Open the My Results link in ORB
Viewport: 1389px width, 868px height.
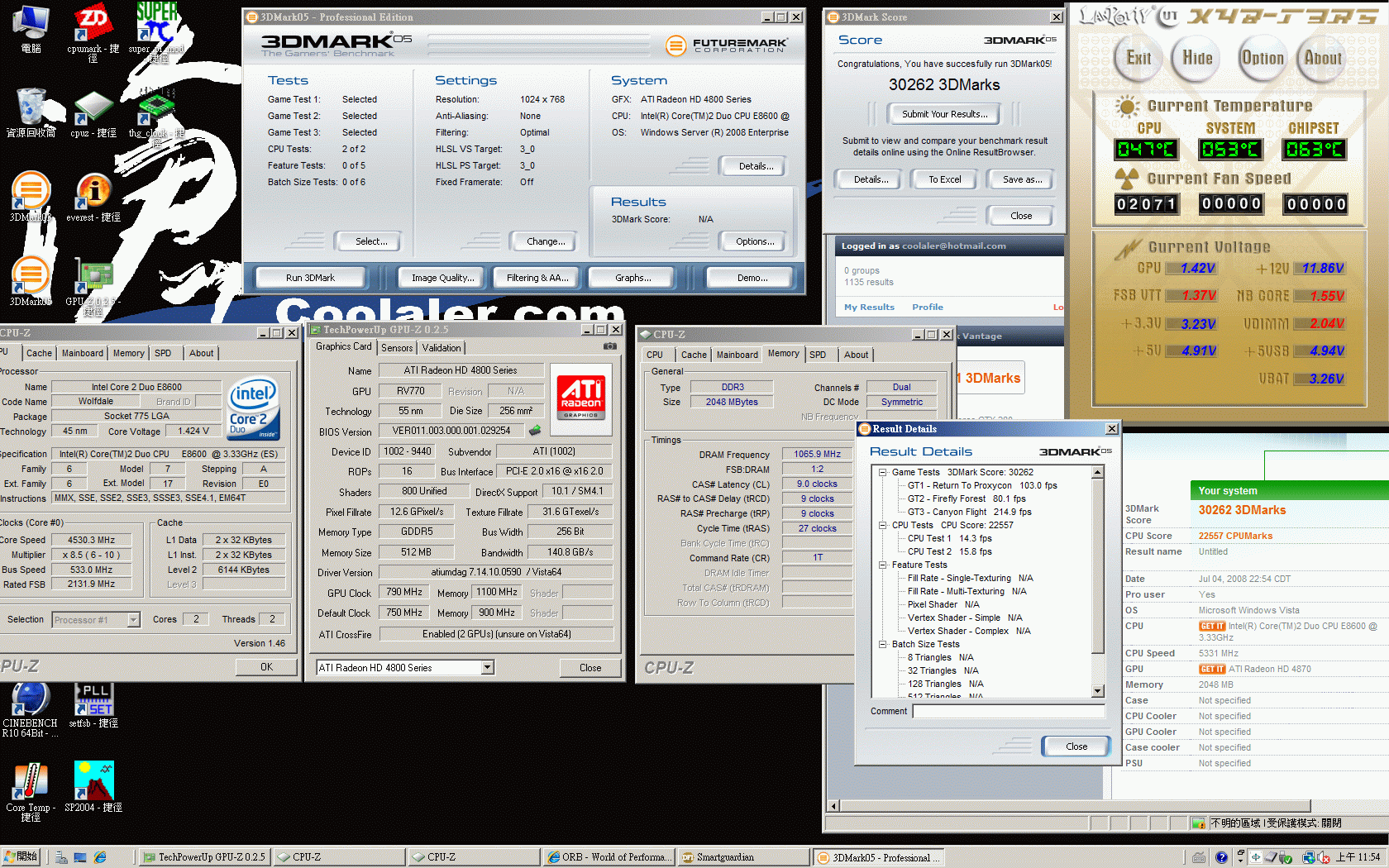click(869, 307)
